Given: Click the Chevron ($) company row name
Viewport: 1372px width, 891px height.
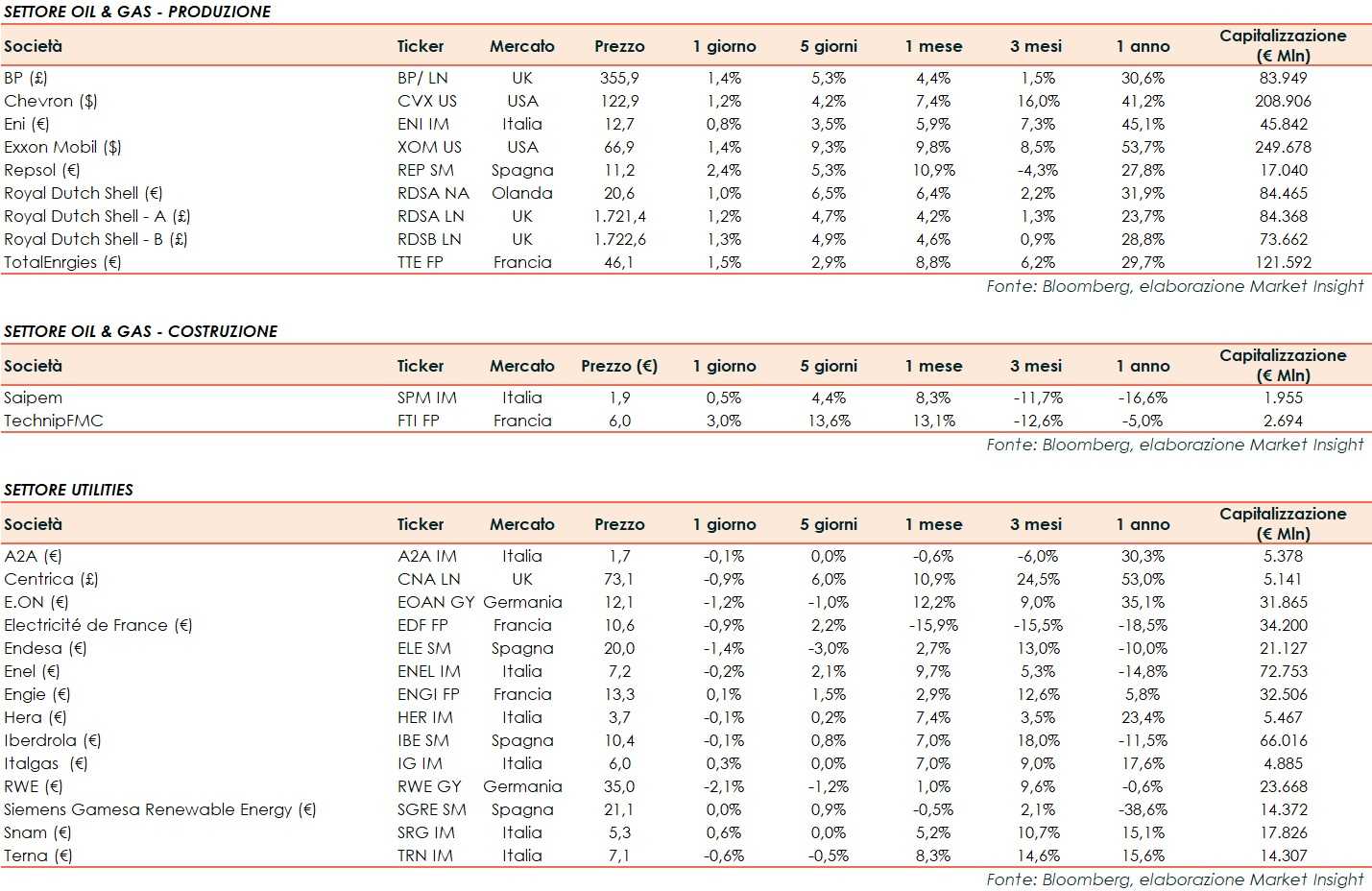Looking at the screenshot, I should click(x=51, y=101).
